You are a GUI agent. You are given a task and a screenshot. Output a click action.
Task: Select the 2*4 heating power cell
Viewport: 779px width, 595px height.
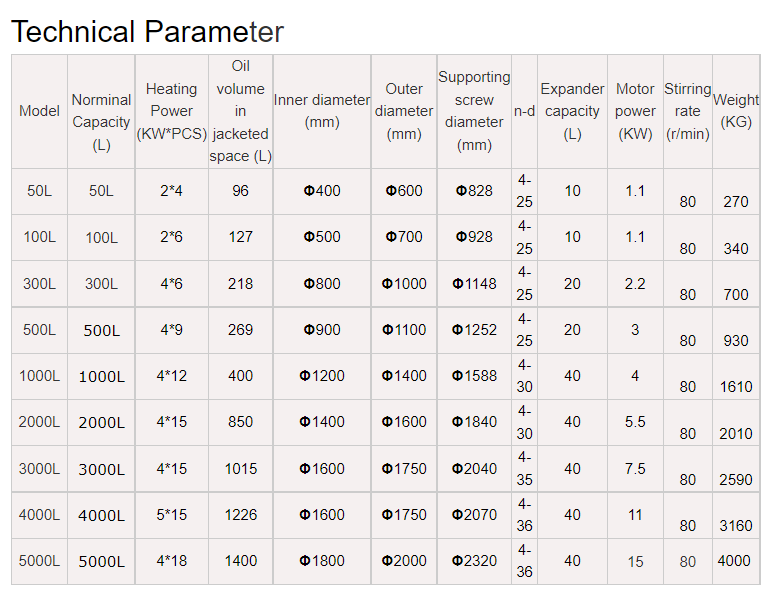tap(171, 191)
